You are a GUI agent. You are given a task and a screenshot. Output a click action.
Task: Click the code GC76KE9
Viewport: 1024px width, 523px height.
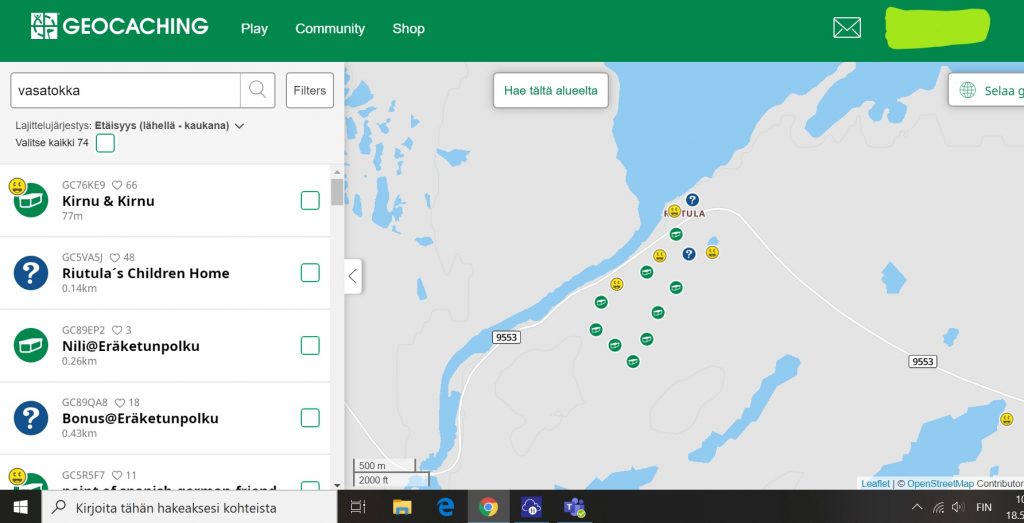click(84, 185)
